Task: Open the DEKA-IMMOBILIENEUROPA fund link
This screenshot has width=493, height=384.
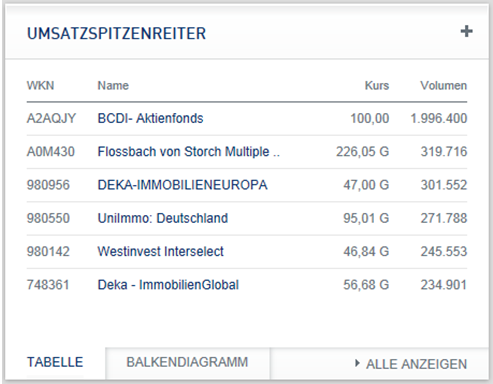Action: (x=182, y=185)
